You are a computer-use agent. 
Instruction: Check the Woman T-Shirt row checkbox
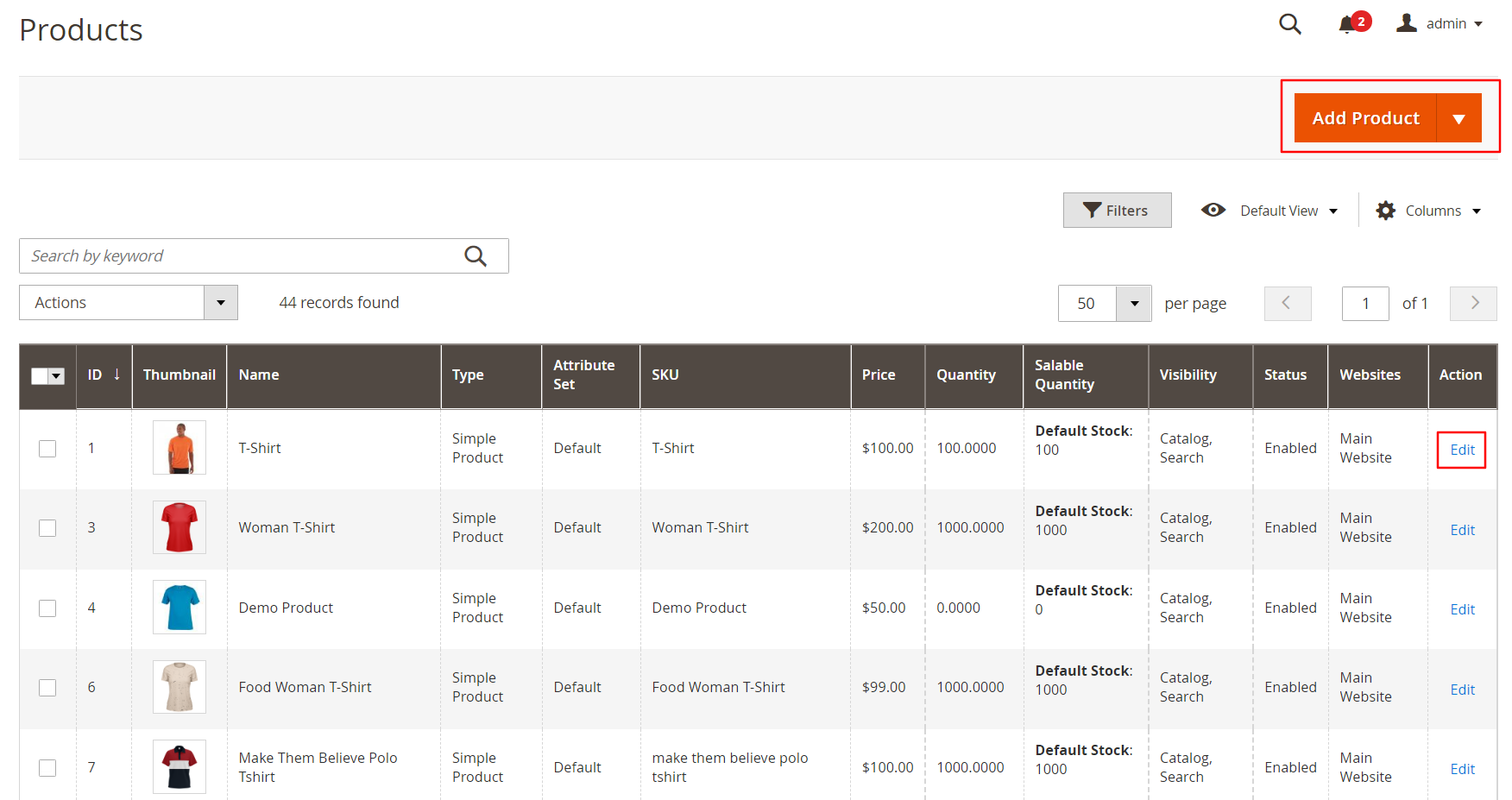coord(47,528)
